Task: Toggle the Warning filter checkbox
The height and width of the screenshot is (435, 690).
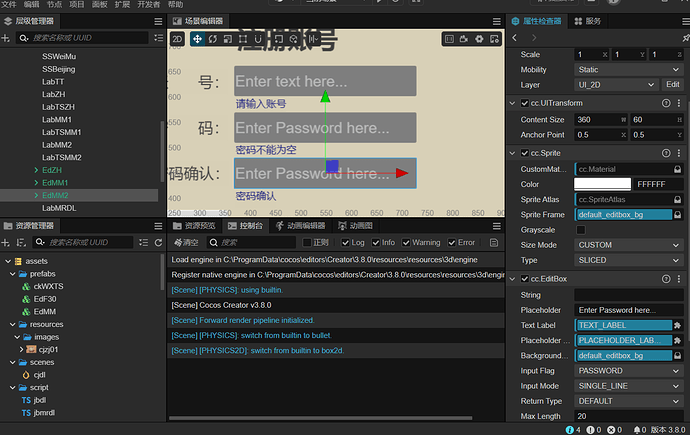Action: [406, 243]
